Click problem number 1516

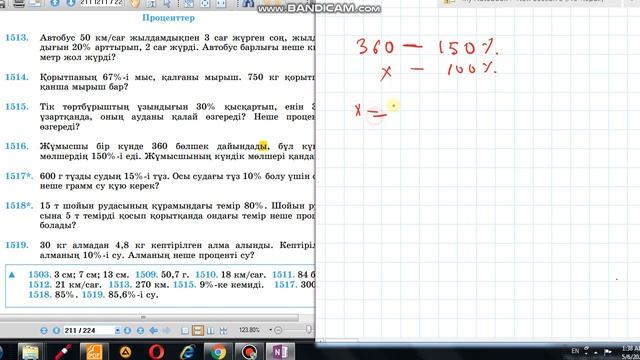(17, 146)
